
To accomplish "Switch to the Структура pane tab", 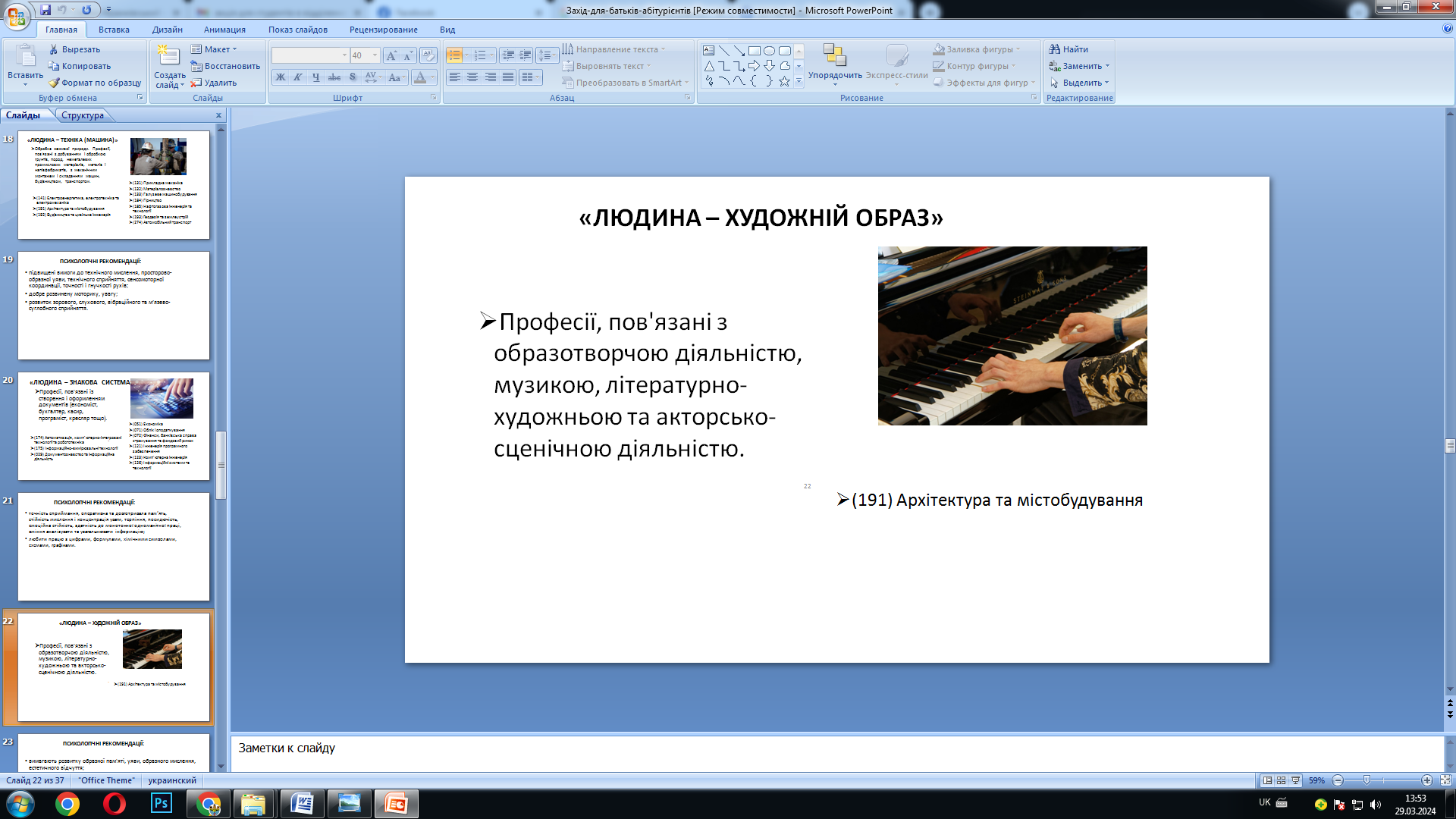I will [x=82, y=115].
